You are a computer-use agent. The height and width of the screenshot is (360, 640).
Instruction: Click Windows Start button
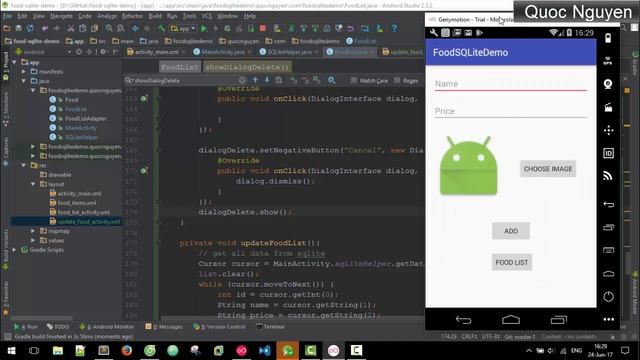point(11,351)
